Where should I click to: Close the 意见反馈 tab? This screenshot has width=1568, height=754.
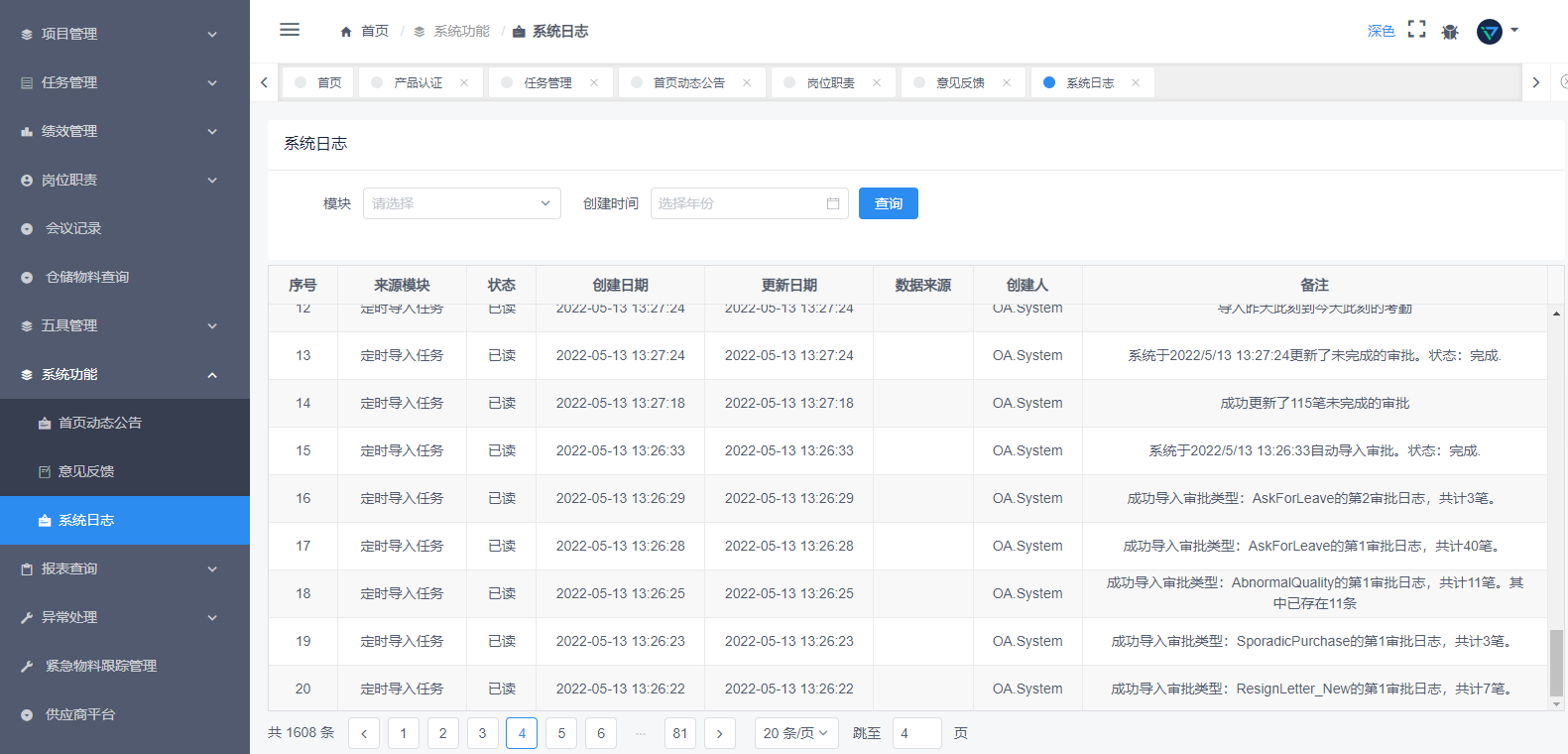pos(1007,82)
